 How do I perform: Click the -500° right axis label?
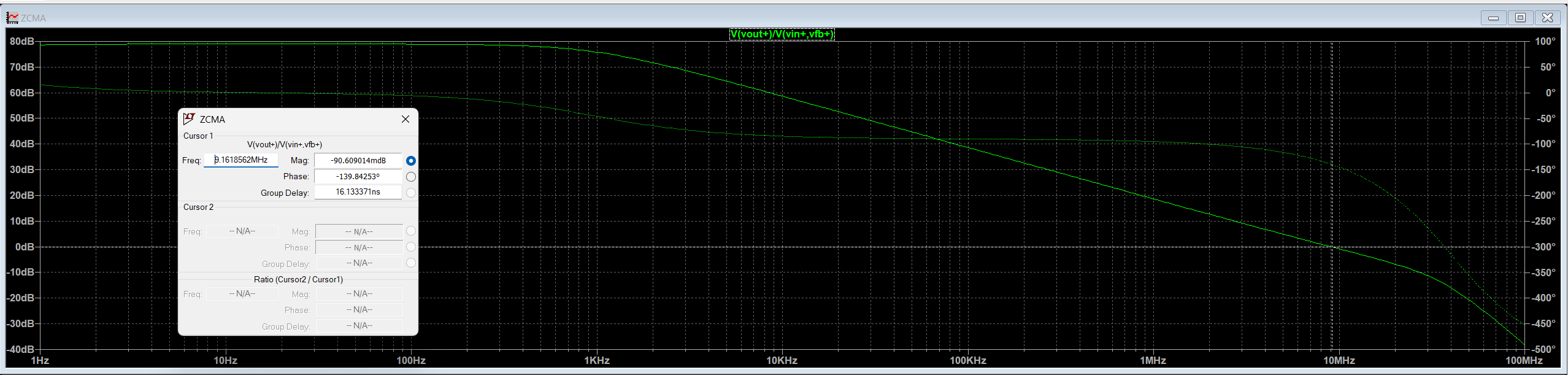pos(1543,349)
